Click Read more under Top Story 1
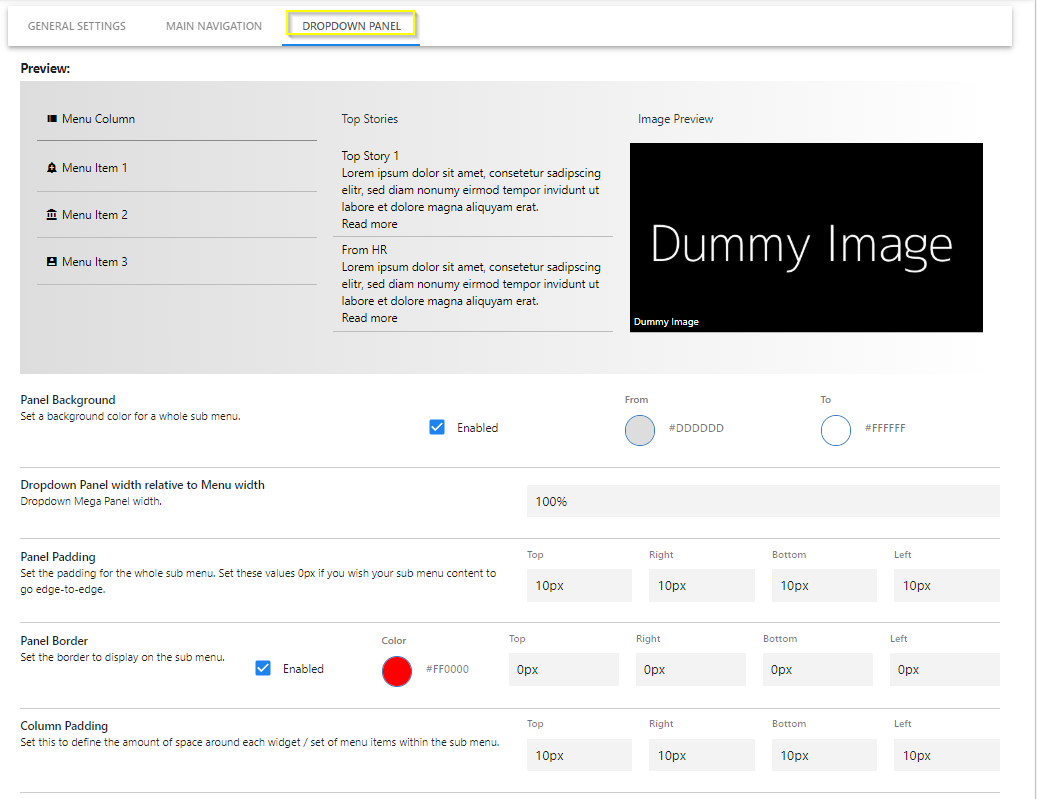 click(369, 224)
